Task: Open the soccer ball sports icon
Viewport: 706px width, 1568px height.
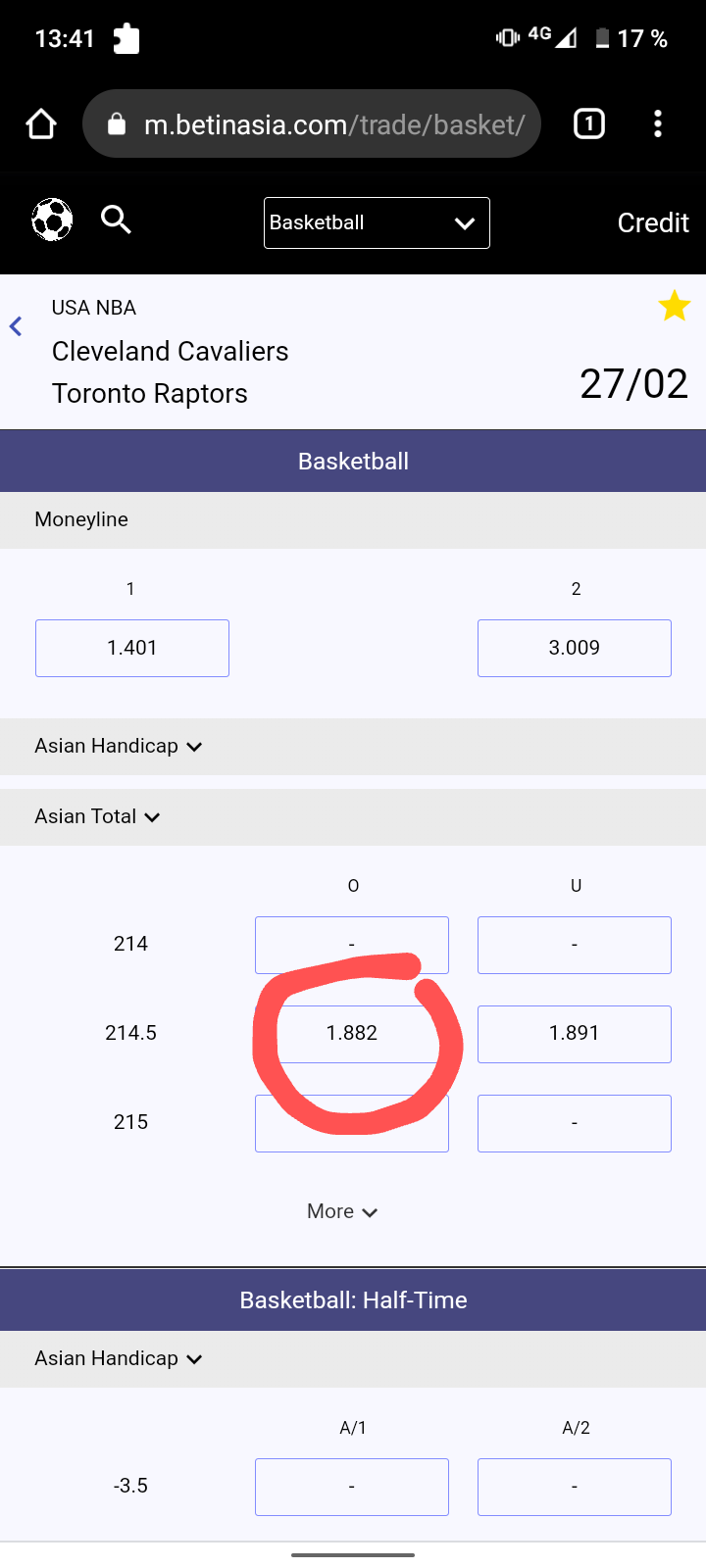Action: coord(52,220)
